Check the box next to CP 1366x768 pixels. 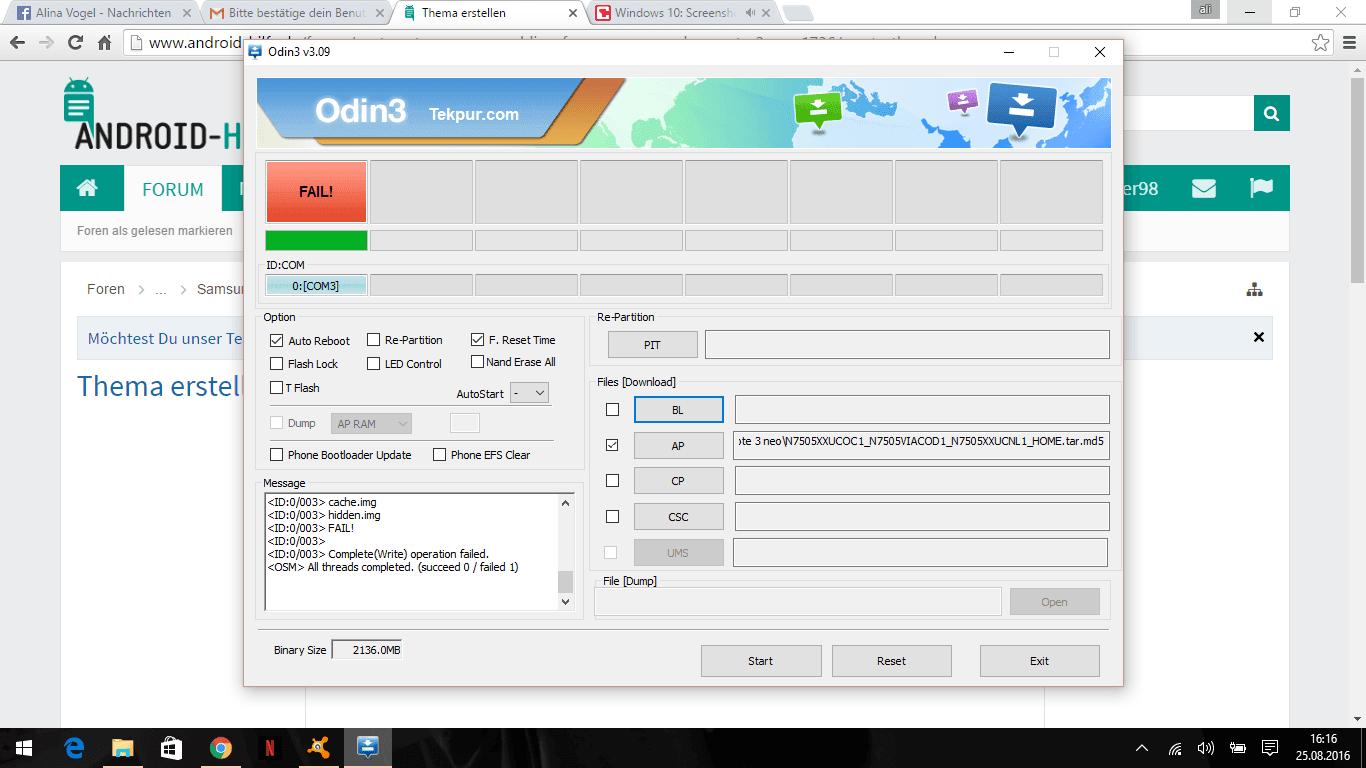pos(612,481)
